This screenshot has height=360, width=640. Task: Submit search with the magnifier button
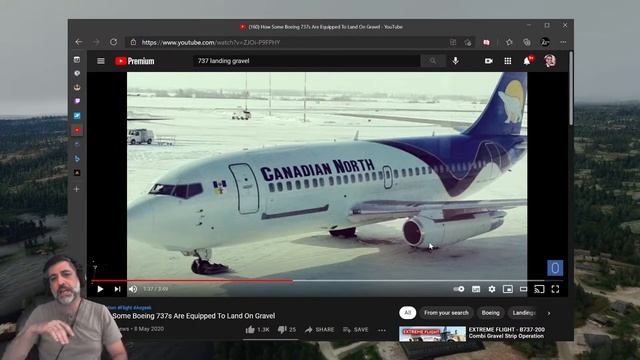click(433, 61)
